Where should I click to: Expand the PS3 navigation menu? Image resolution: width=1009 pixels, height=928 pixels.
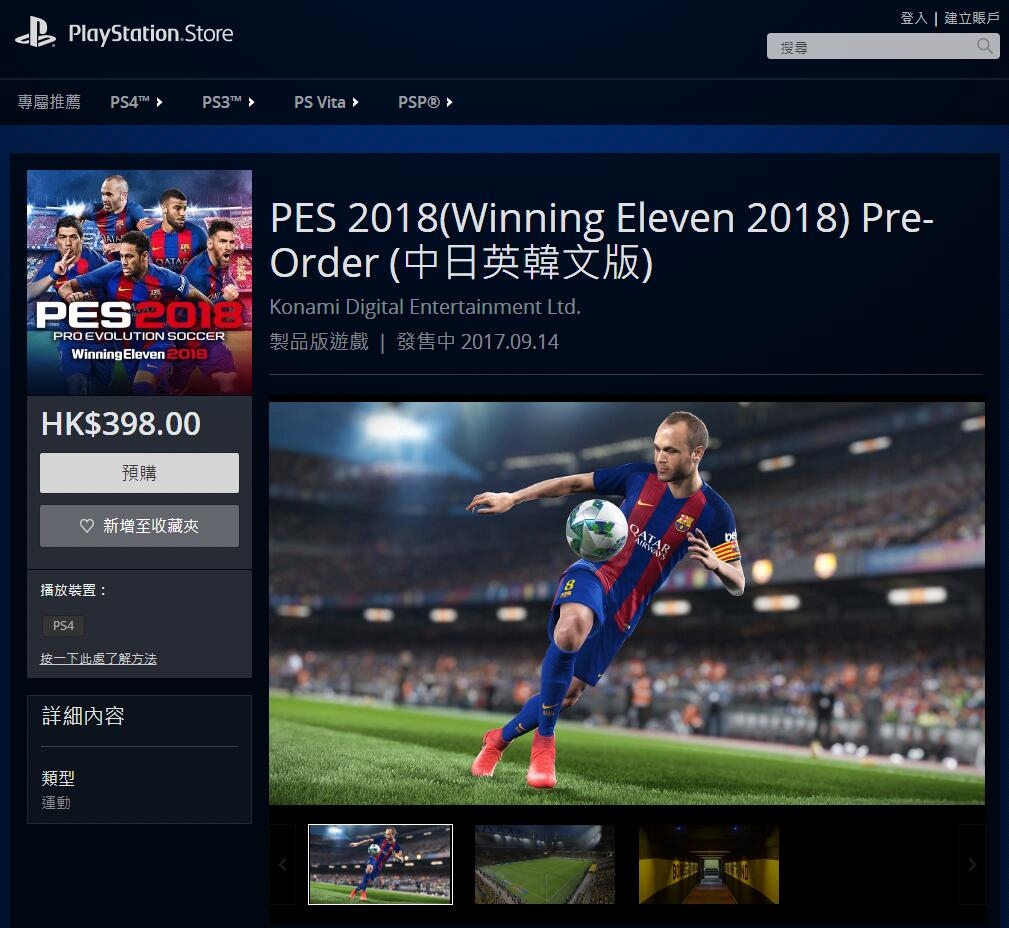(x=228, y=102)
